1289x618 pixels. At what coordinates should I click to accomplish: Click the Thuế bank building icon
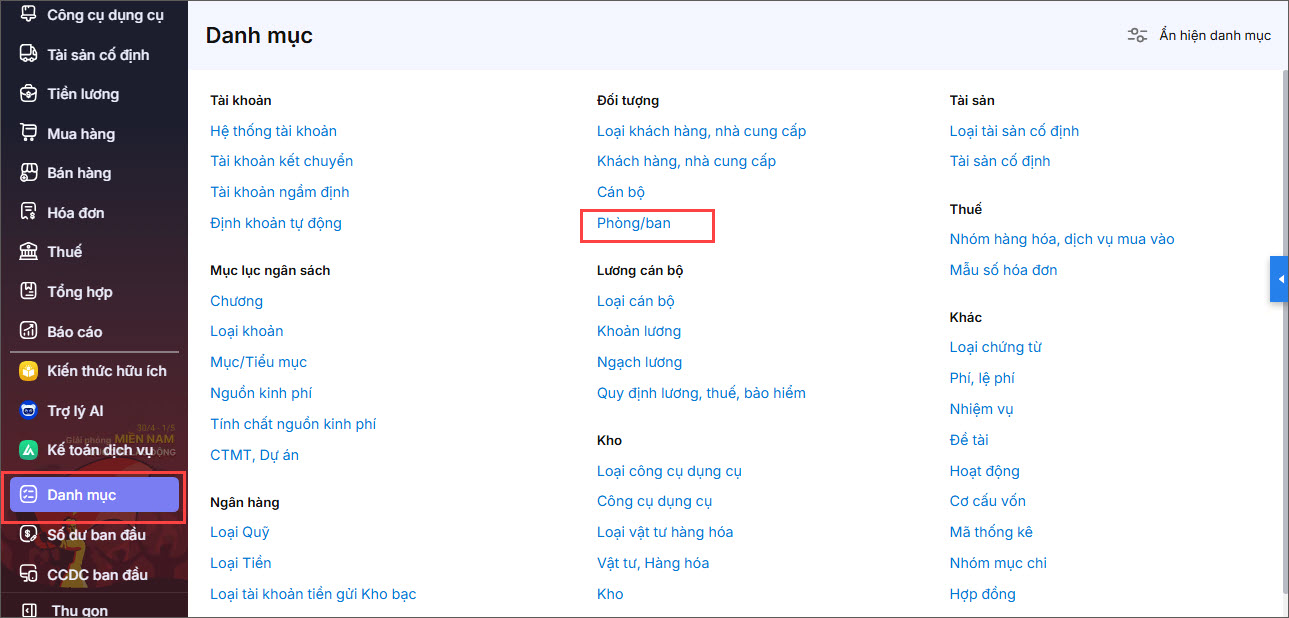click(29, 252)
